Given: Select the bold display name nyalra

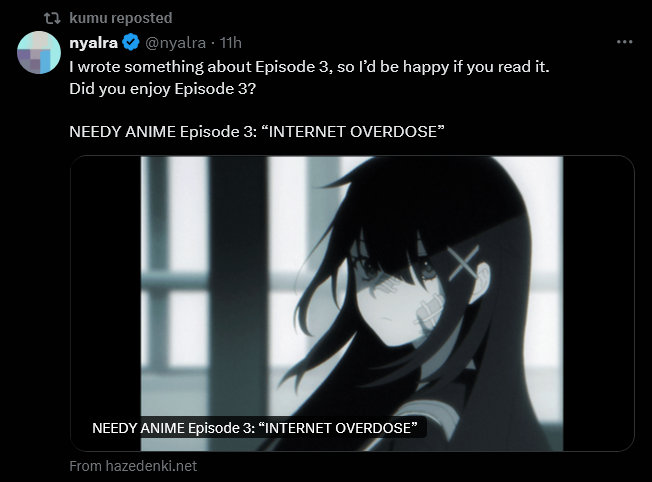Looking at the screenshot, I should tap(94, 43).
